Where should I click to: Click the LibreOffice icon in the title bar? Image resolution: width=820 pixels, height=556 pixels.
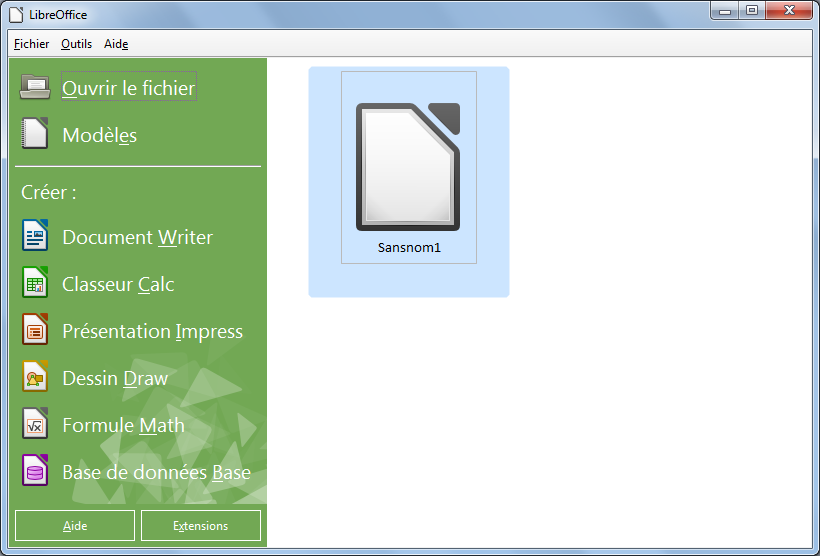(16, 15)
